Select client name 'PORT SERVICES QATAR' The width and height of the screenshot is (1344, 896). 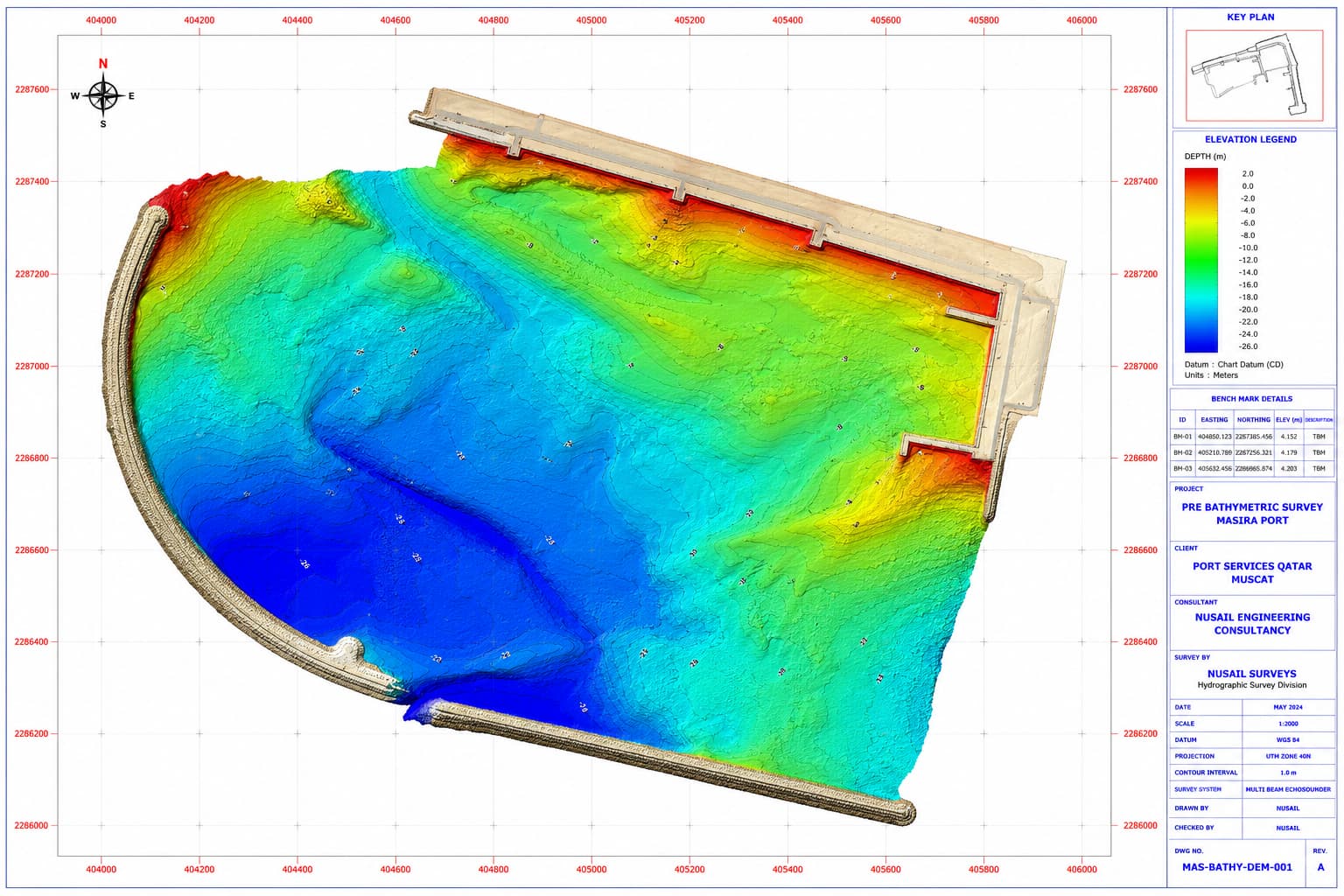tap(1252, 566)
